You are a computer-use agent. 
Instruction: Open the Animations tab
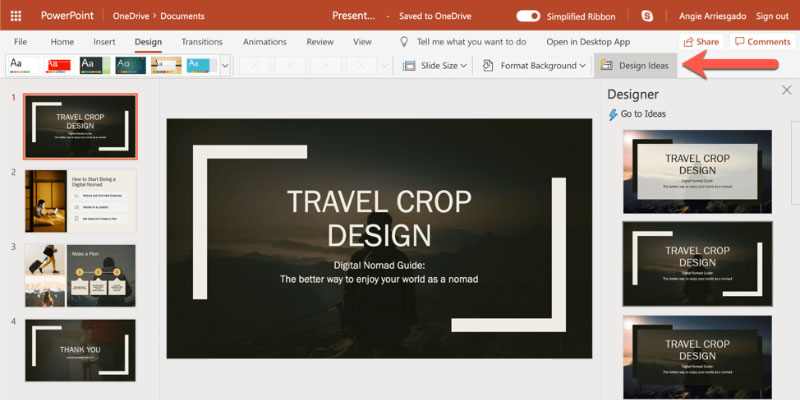pos(265,42)
